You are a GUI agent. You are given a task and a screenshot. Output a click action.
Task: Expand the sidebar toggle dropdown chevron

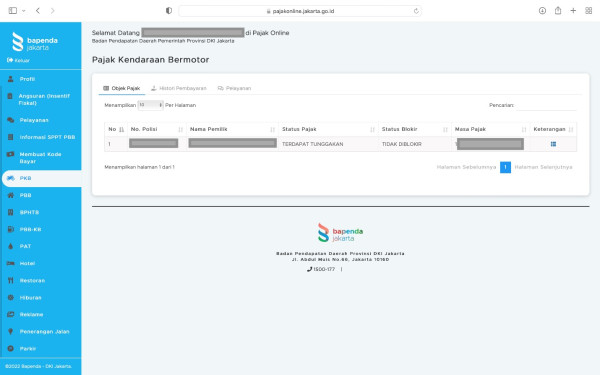click(x=24, y=11)
